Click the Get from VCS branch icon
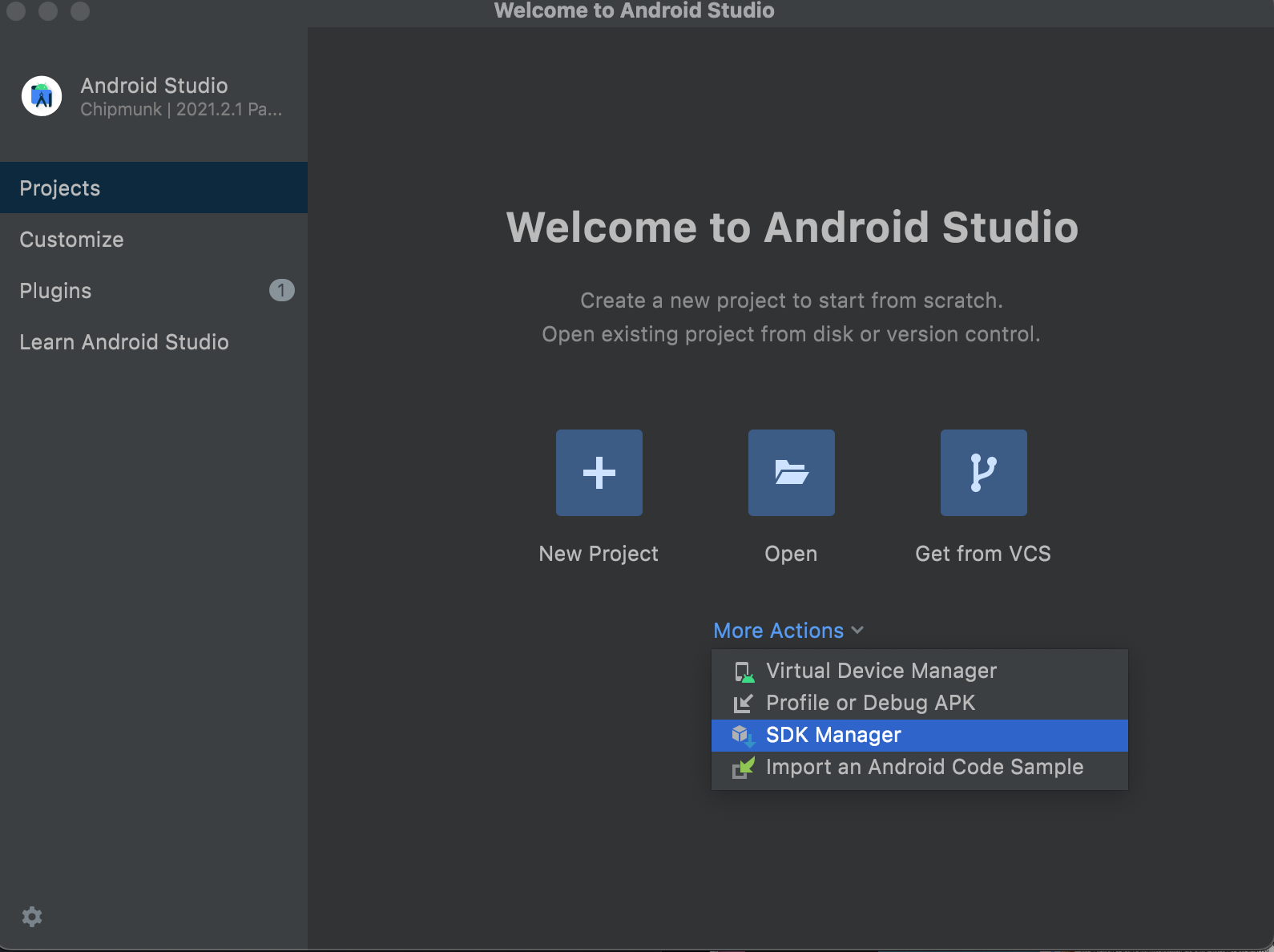1274x952 pixels. click(x=984, y=473)
